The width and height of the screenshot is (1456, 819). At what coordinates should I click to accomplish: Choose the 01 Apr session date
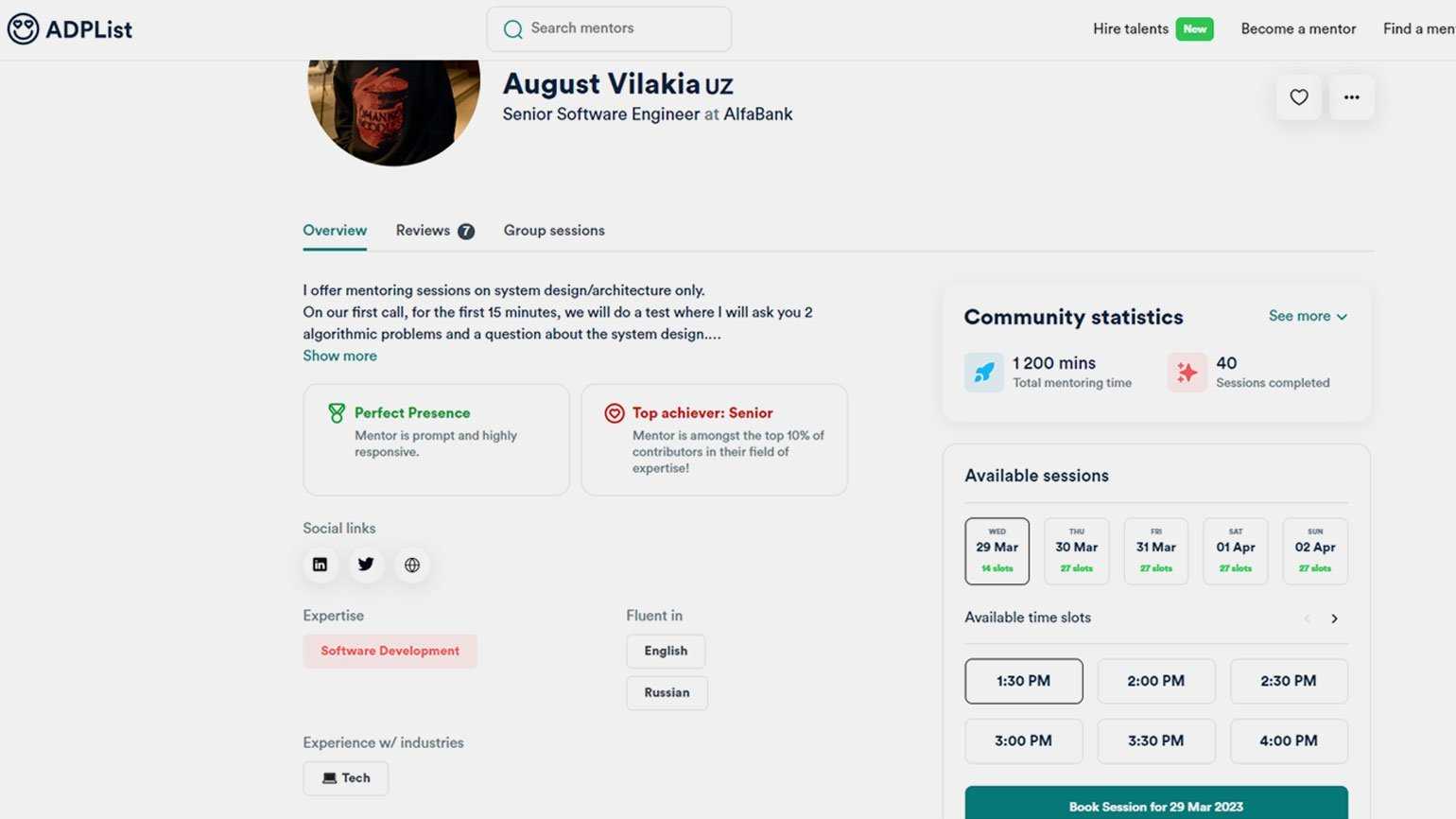click(x=1235, y=551)
